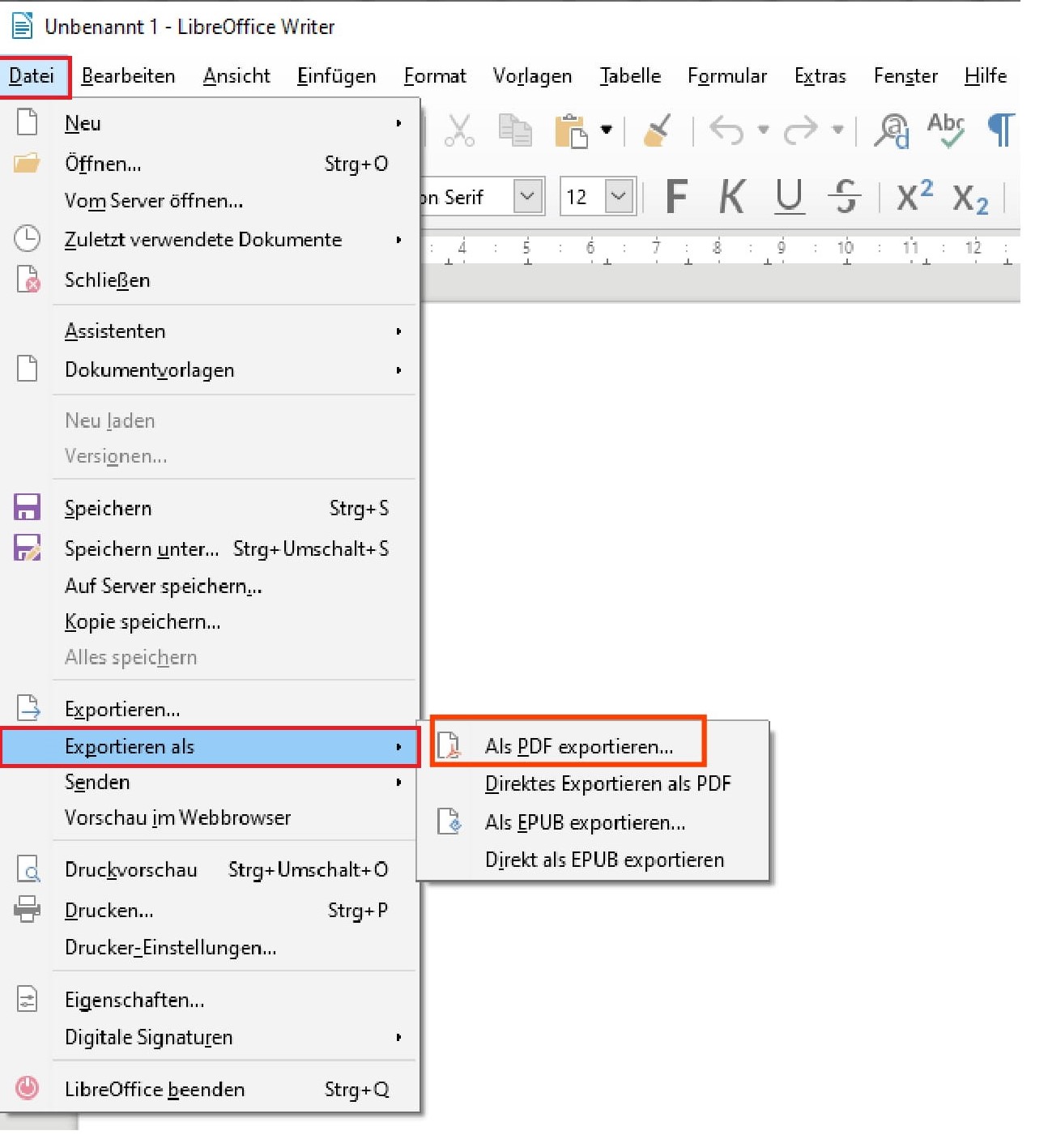
Task: Expand the Senden submenu
Action: click(210, 782)
